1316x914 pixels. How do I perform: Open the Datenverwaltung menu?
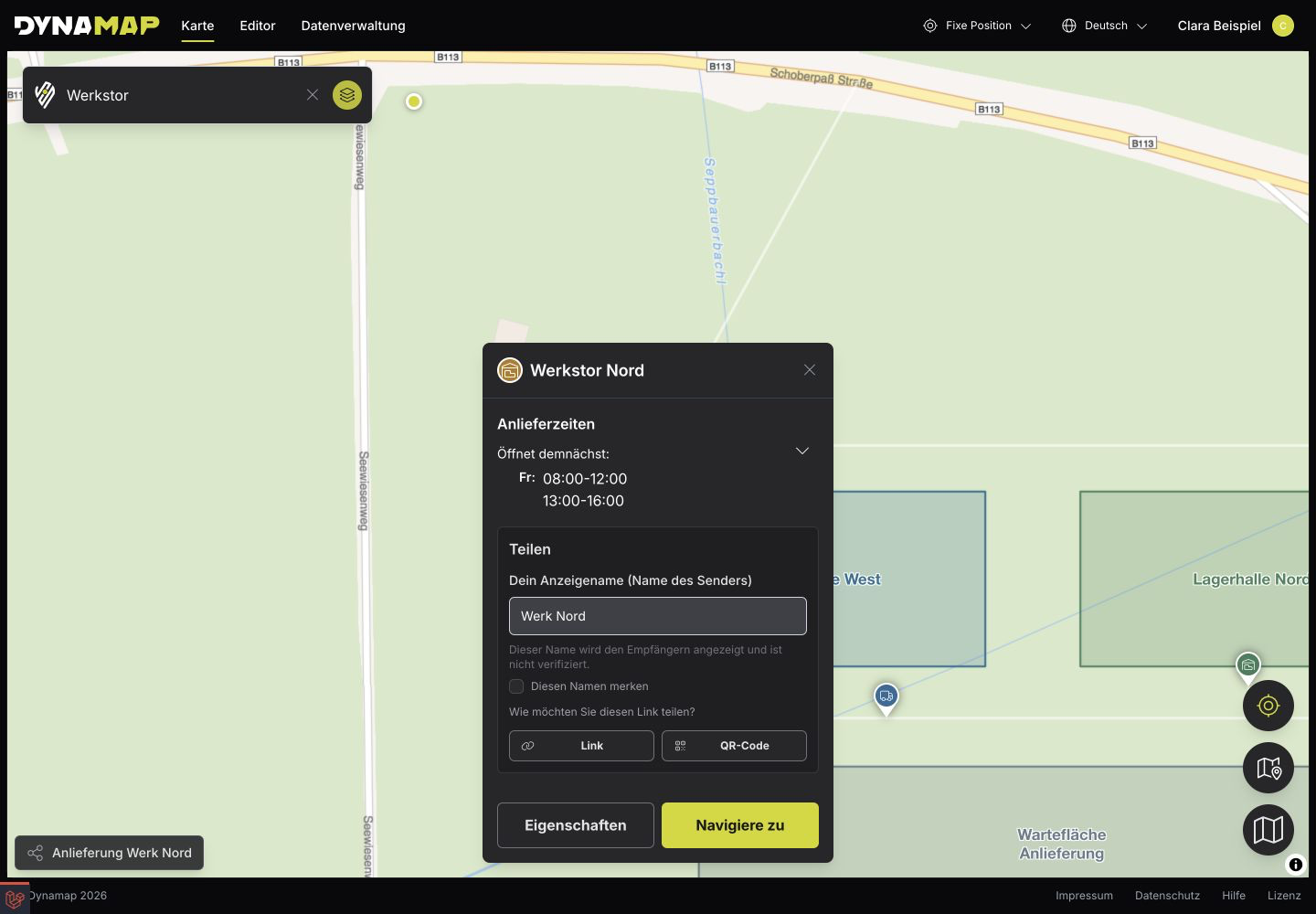354,26
